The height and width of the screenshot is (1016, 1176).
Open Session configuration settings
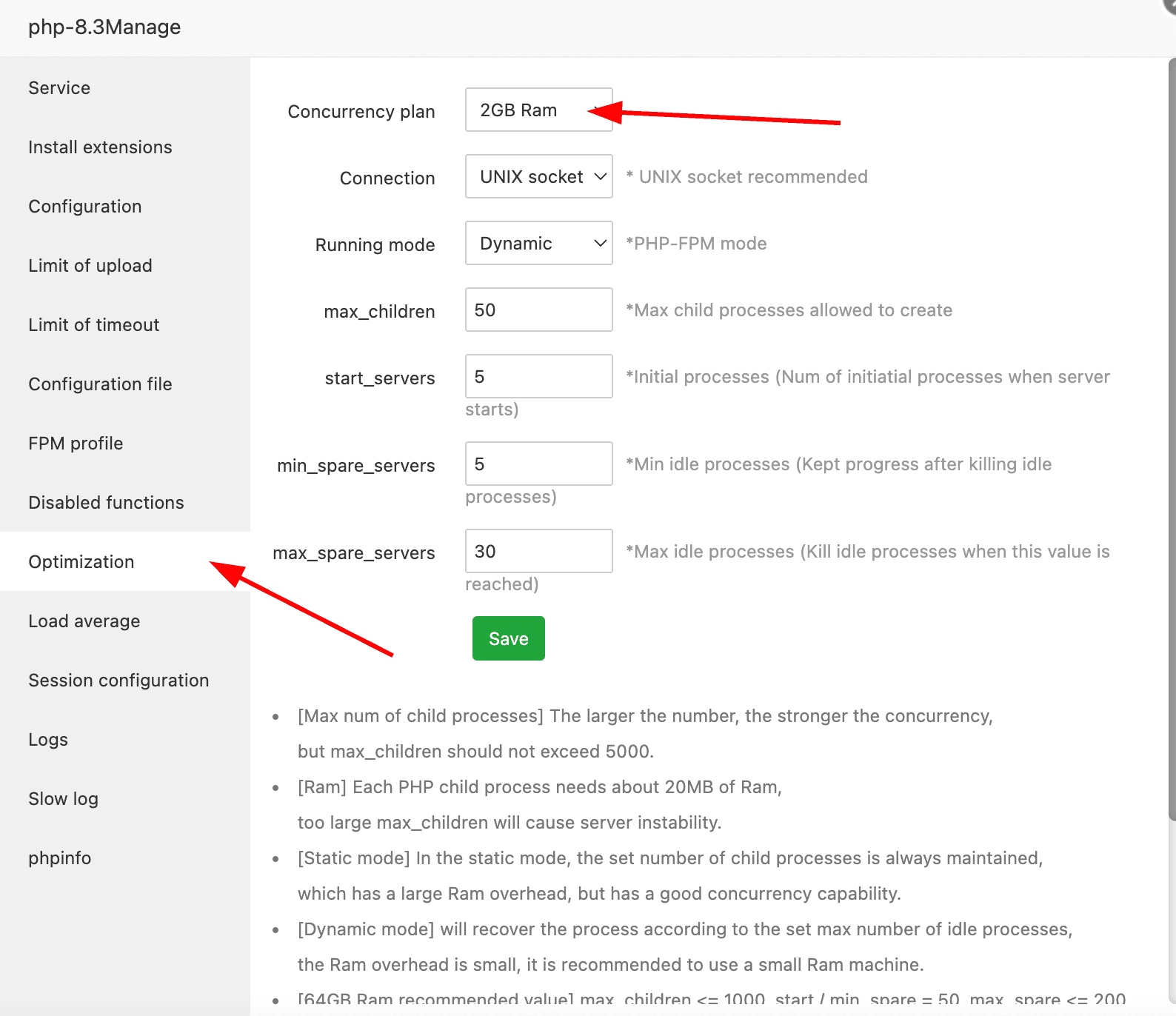point(118,681)
